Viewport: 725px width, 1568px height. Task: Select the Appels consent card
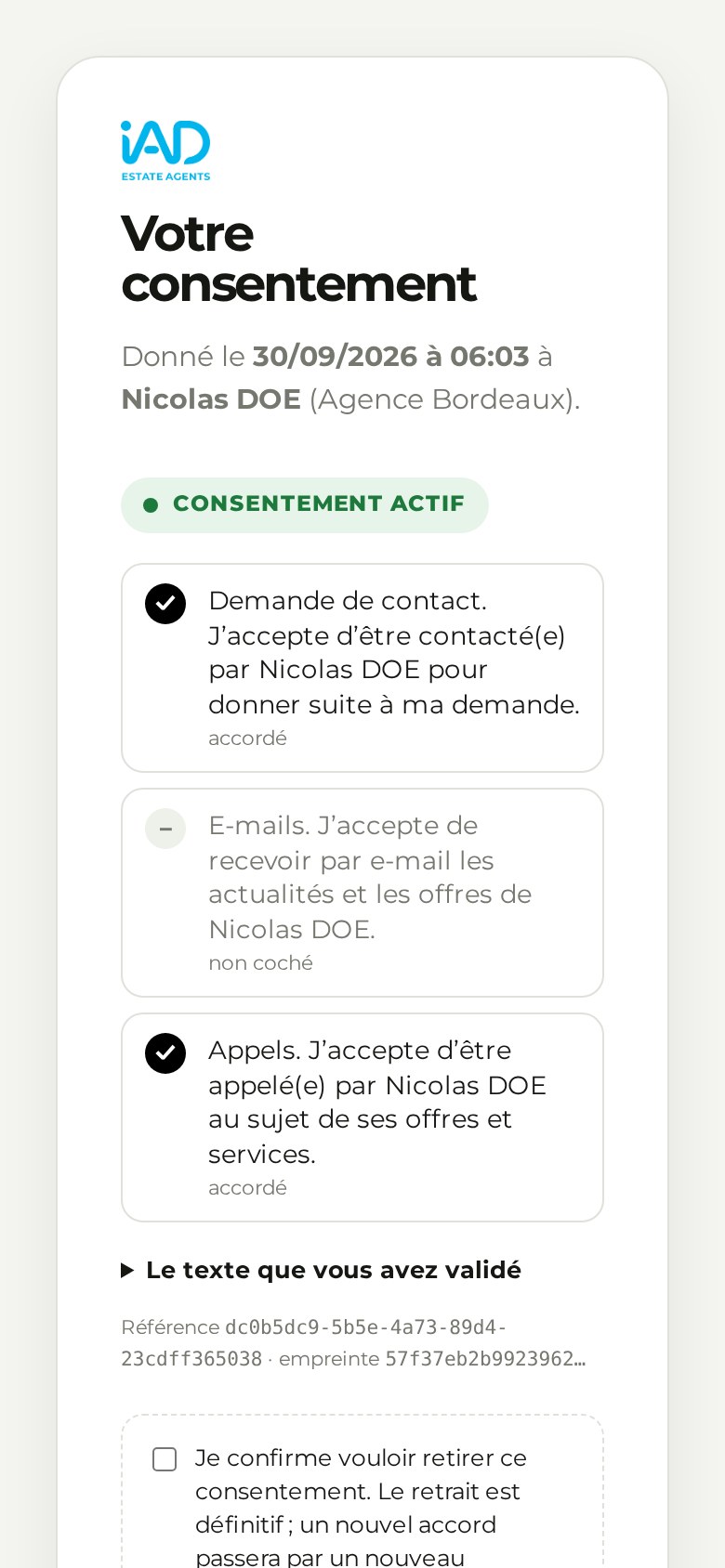click(x=362, y=1117)
